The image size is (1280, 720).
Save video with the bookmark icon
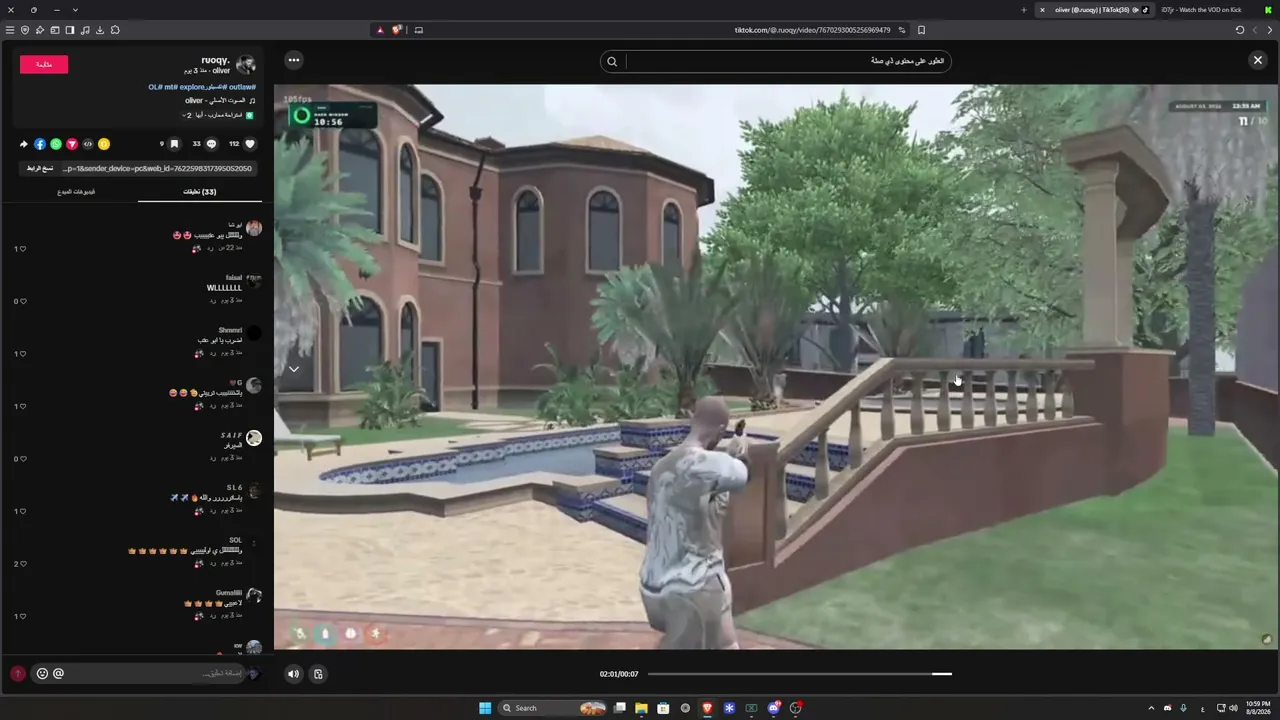pos(174,144)
